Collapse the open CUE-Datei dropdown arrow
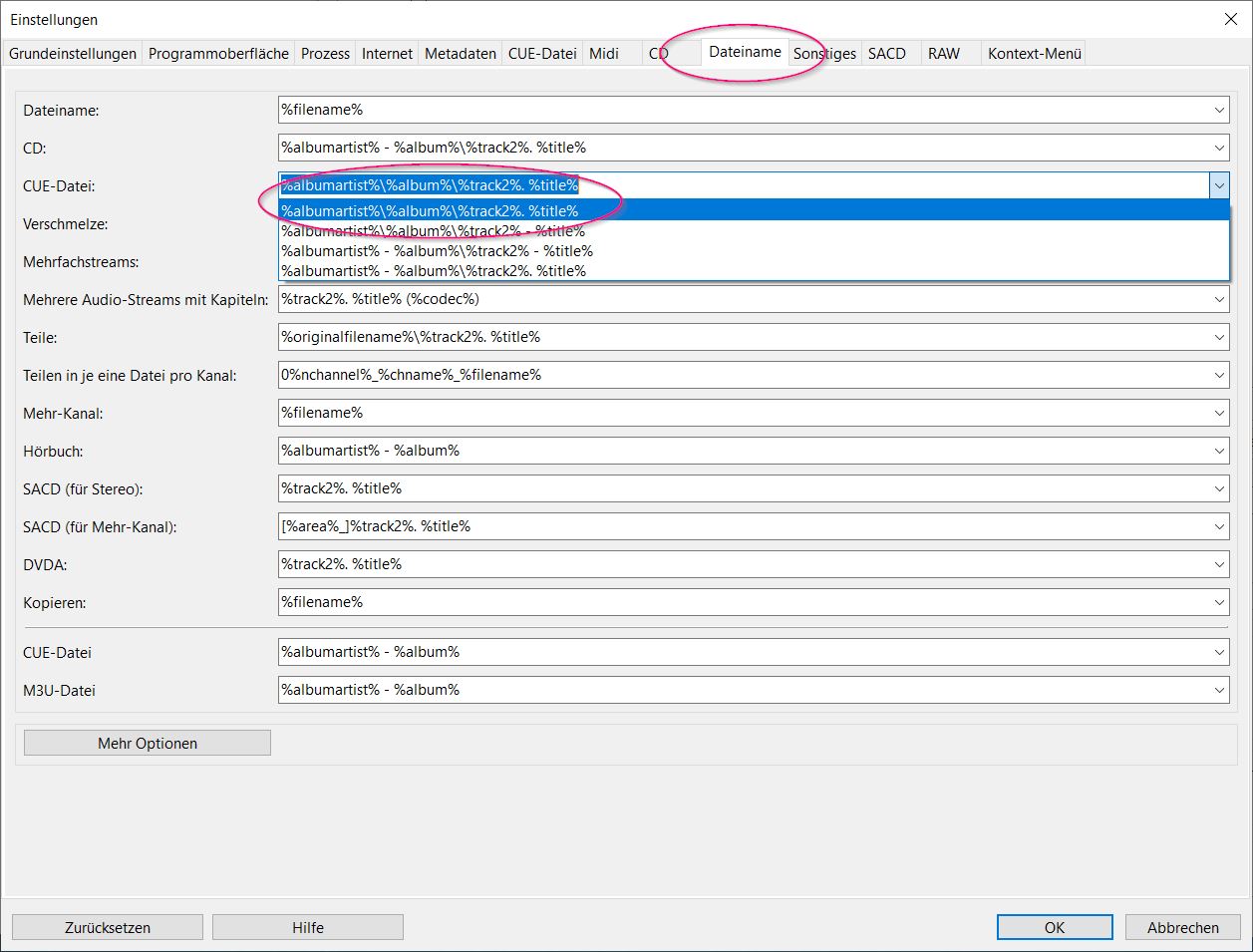 (x=1219, y=185)
